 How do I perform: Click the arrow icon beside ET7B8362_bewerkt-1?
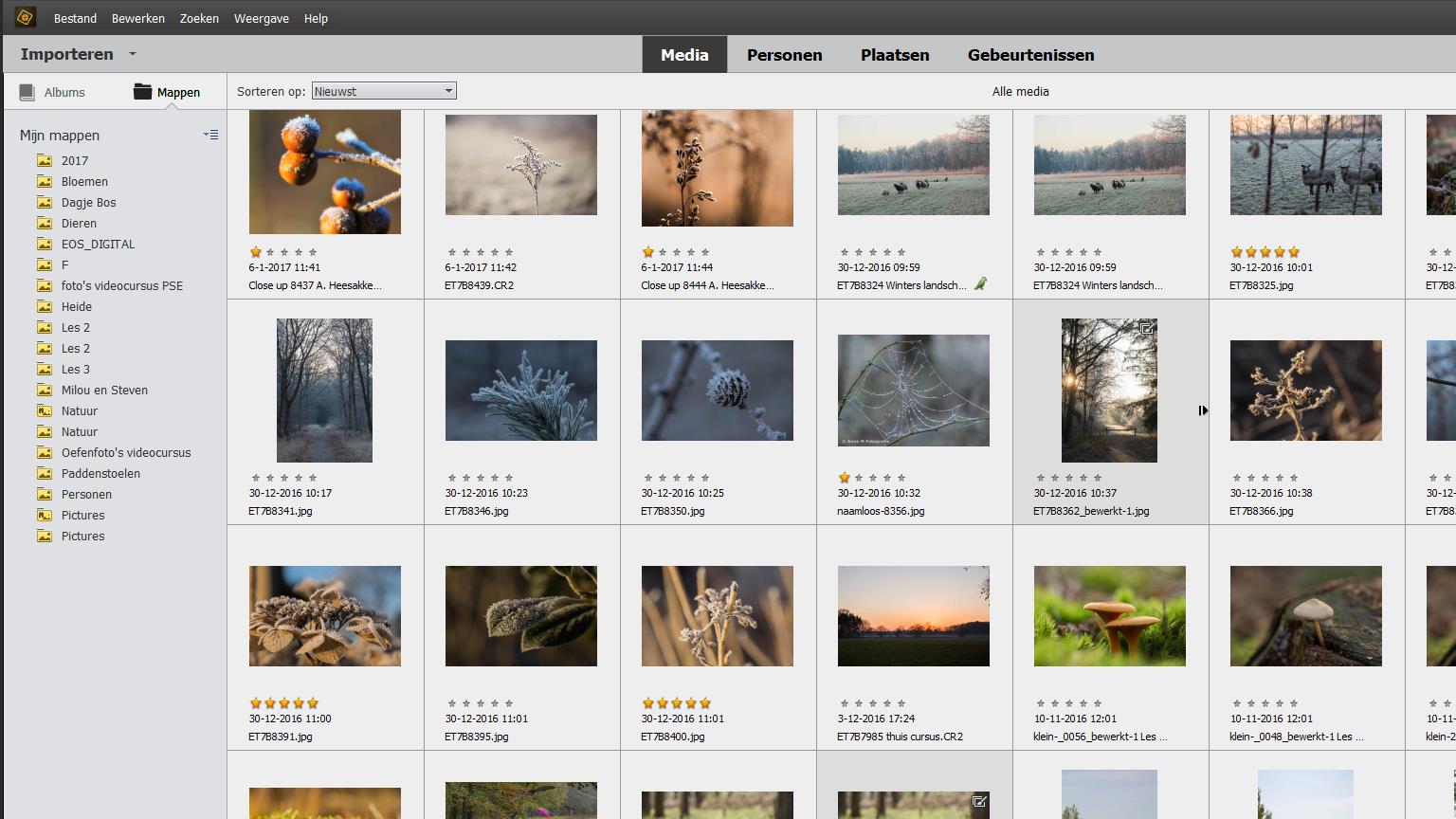[x=1203, y=410]
